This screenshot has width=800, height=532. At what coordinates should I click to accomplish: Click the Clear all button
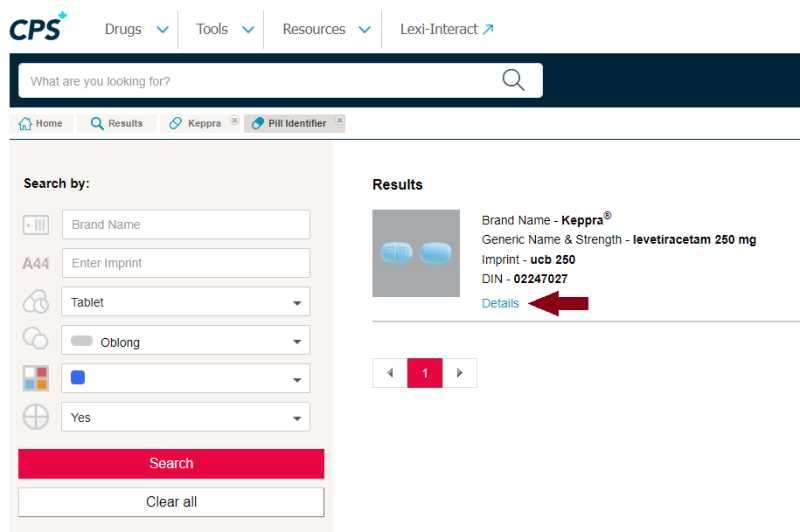[x=171, y=502]
